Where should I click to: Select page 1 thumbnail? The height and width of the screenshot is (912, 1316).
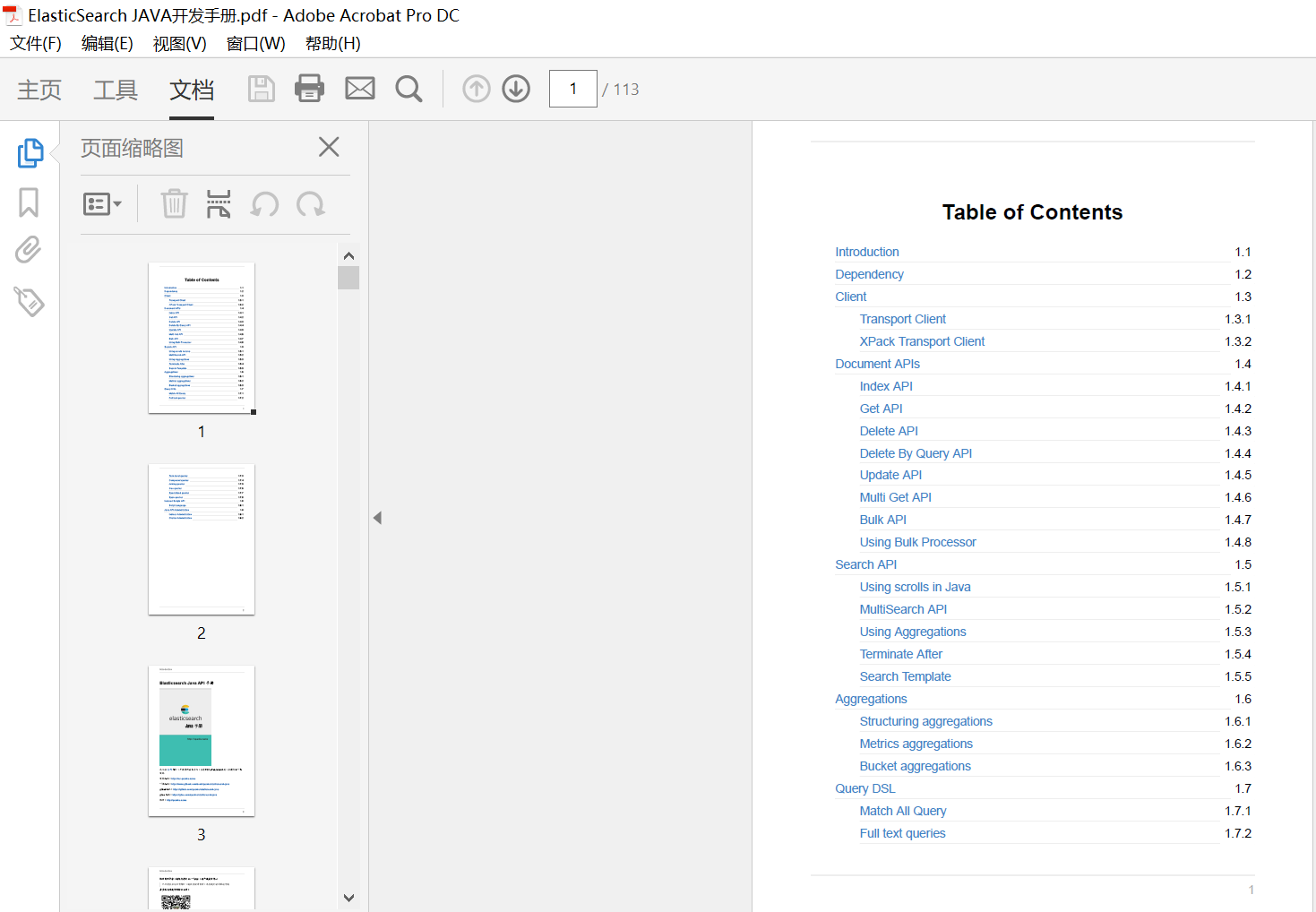pyautogui.click(x=202, y=338)
